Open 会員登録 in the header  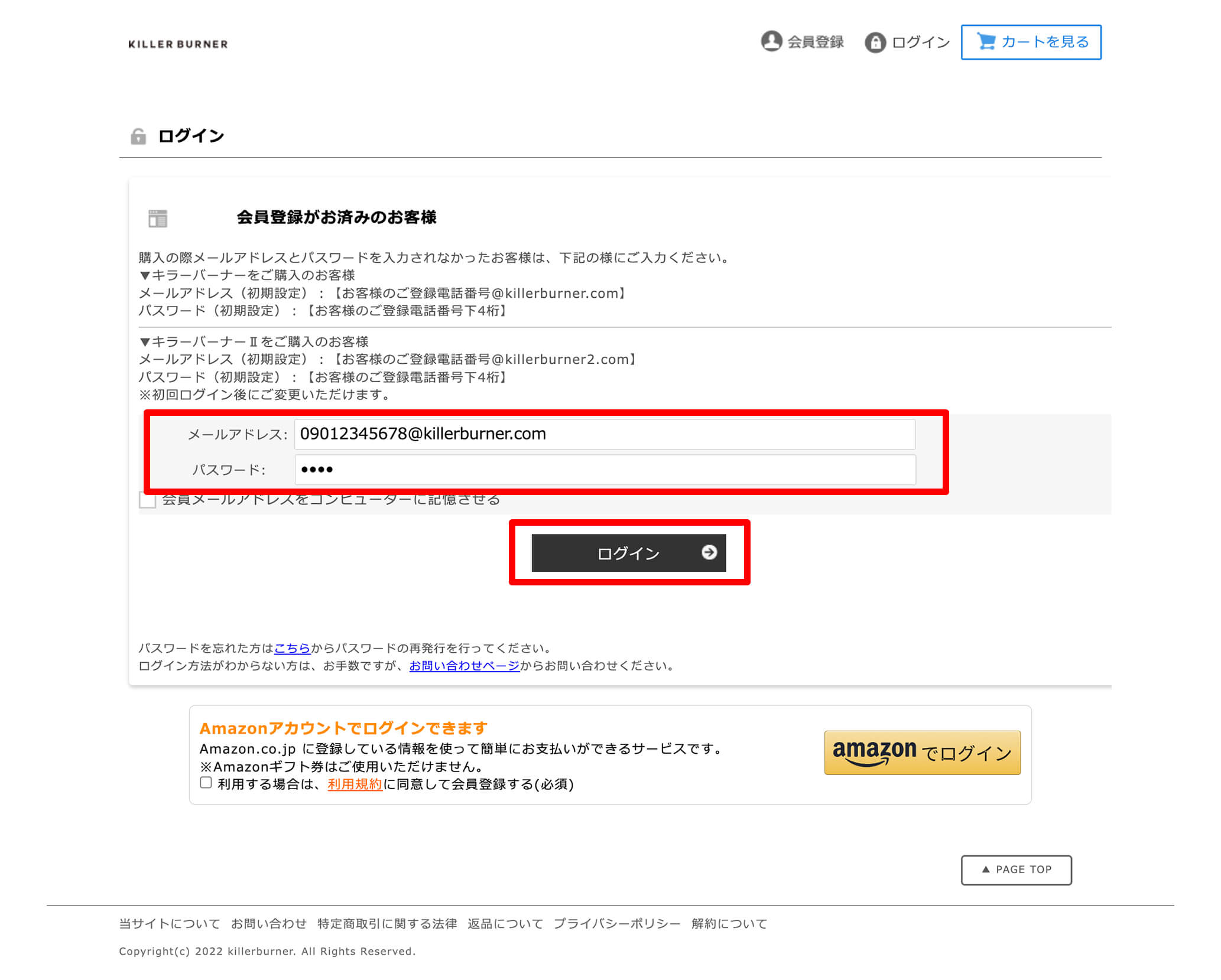(815, 42)
